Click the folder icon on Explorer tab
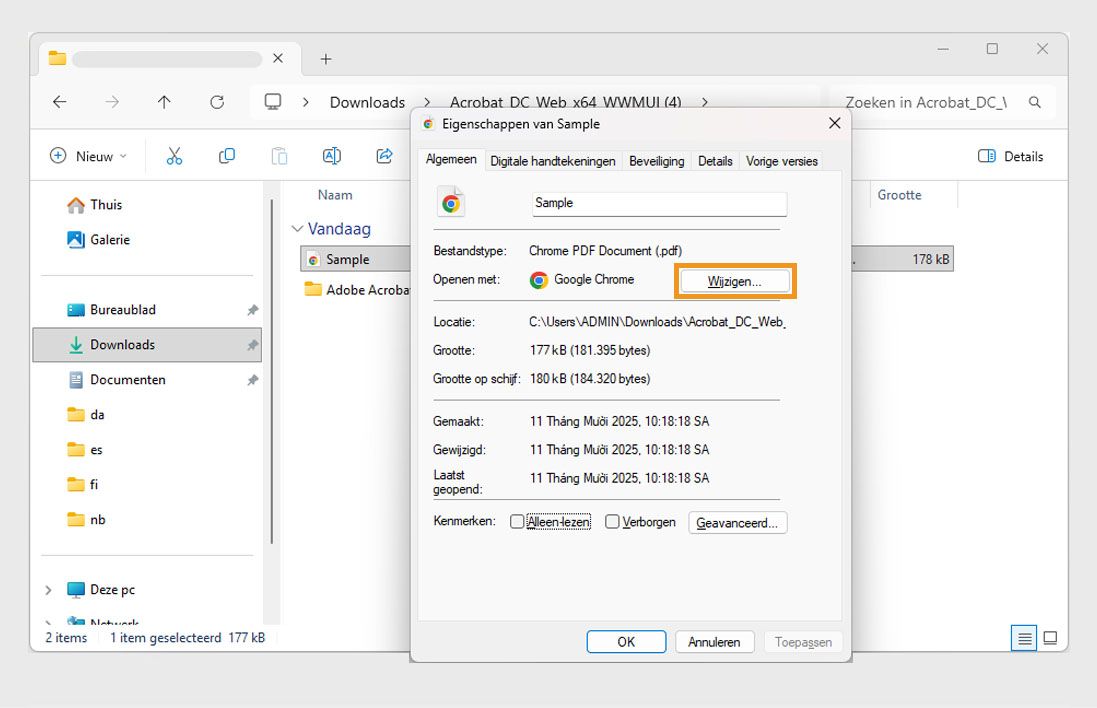Image resolution: width=1097 pixels, height=708 pixels. [x=57, y=58]
